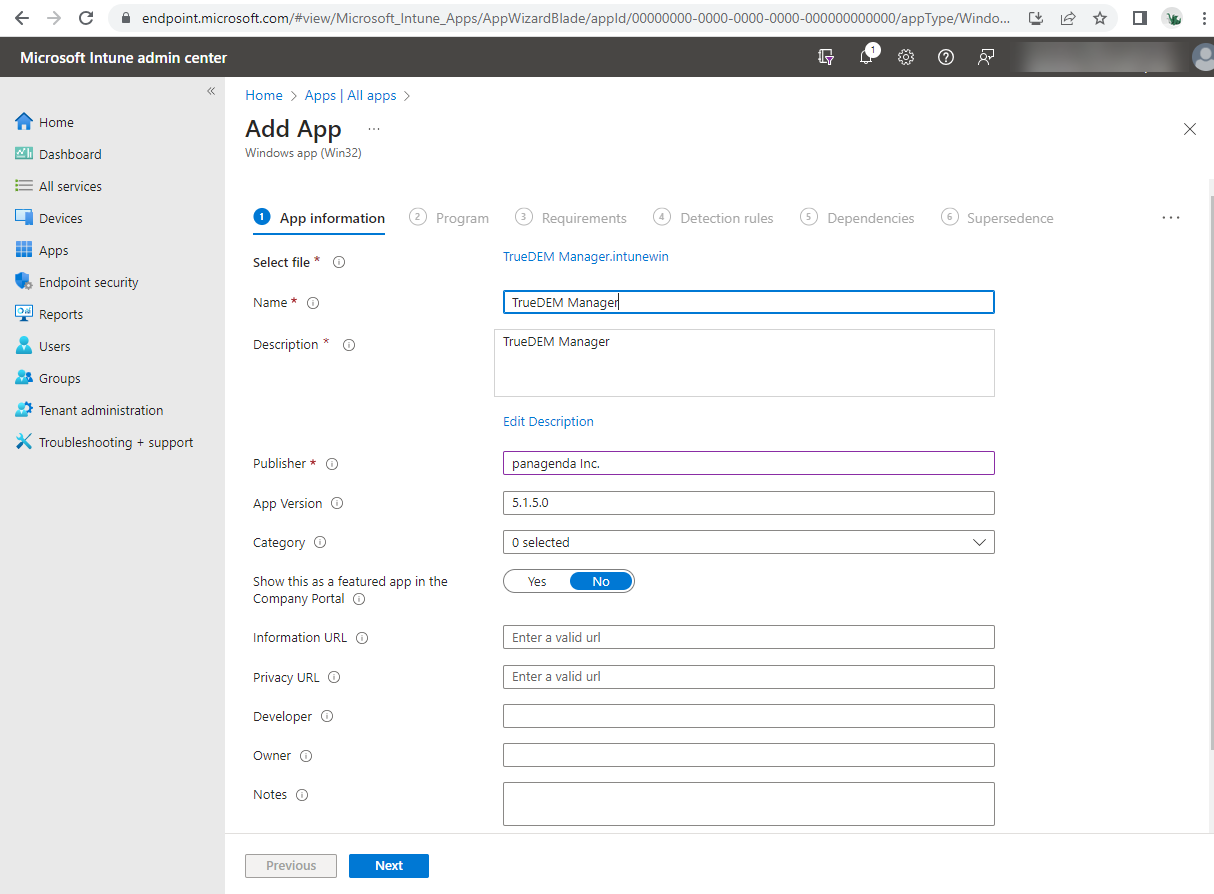Click info icon next to Publisher
This screenshot has height=894, width=1214.
coord(332,464)
